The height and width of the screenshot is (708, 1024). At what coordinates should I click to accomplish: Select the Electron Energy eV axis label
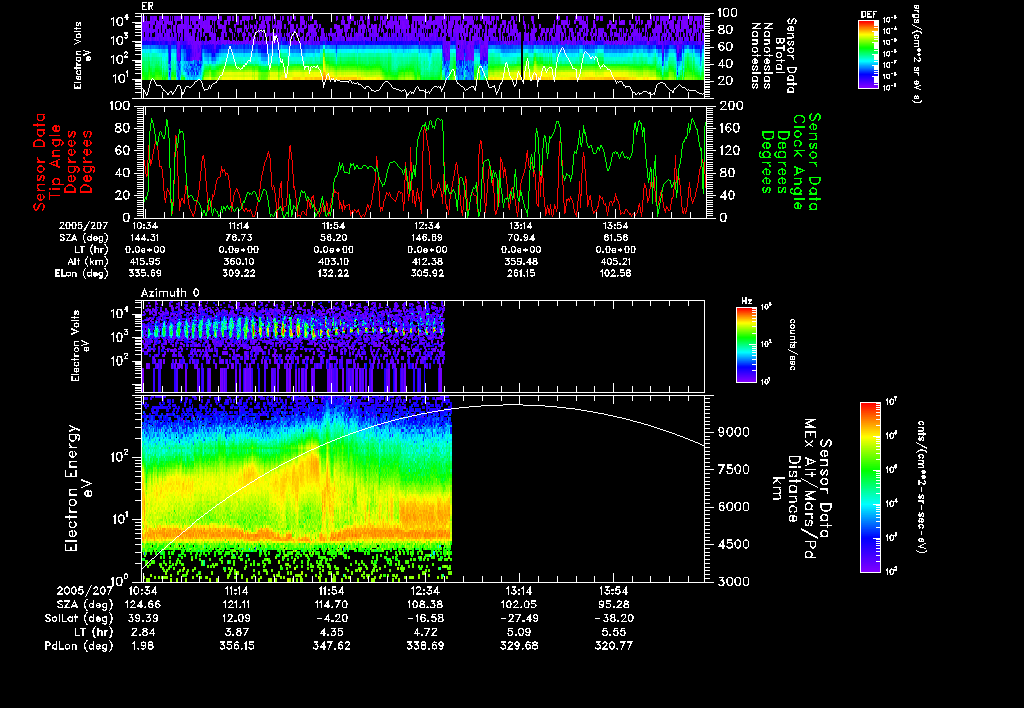[x=71, y=487]
